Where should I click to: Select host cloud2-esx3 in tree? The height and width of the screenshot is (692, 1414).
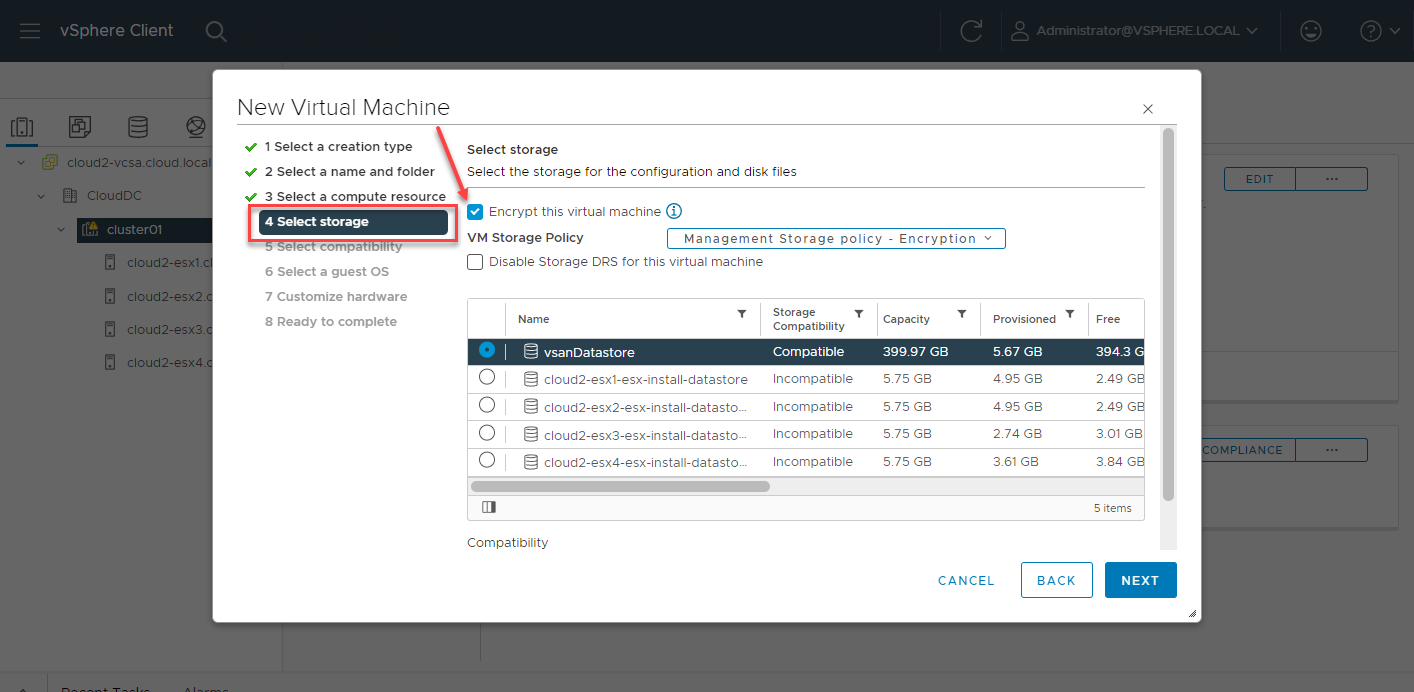click(x=169, y=330)
